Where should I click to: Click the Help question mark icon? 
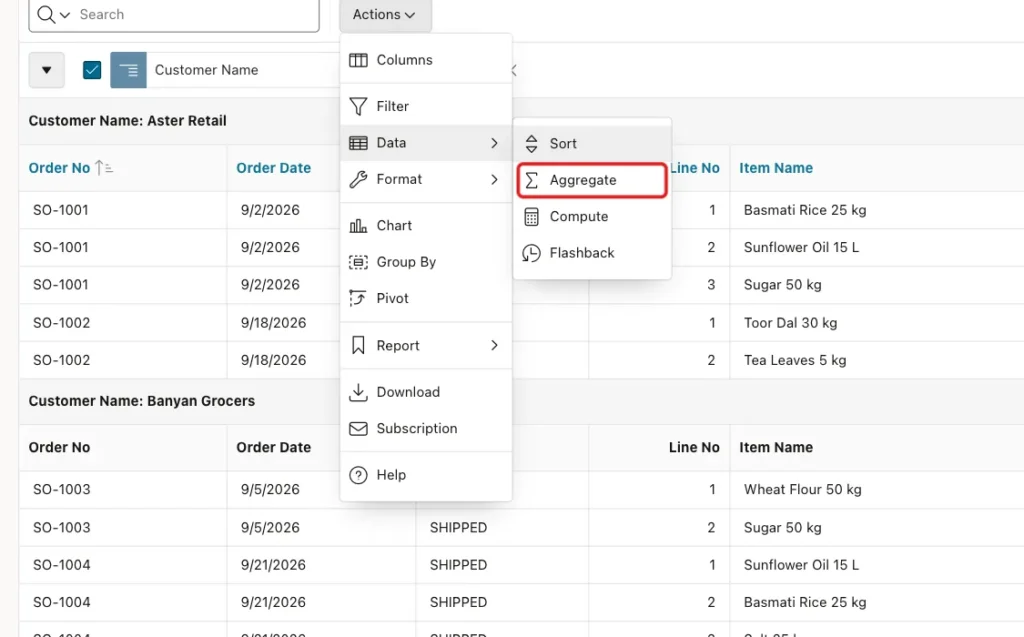point(358,475)
